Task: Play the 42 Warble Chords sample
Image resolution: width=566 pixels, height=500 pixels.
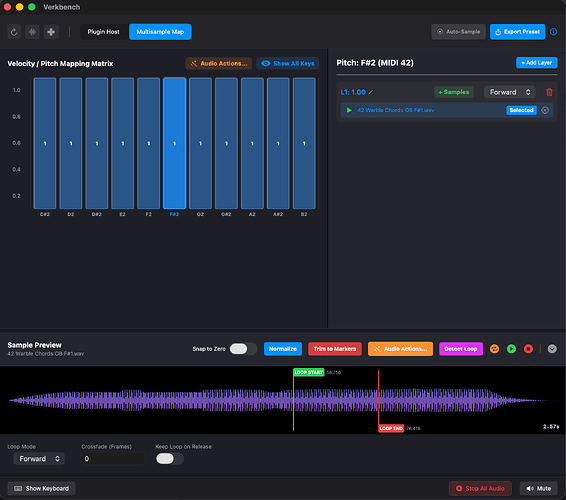Action: [x=349, y=110]
